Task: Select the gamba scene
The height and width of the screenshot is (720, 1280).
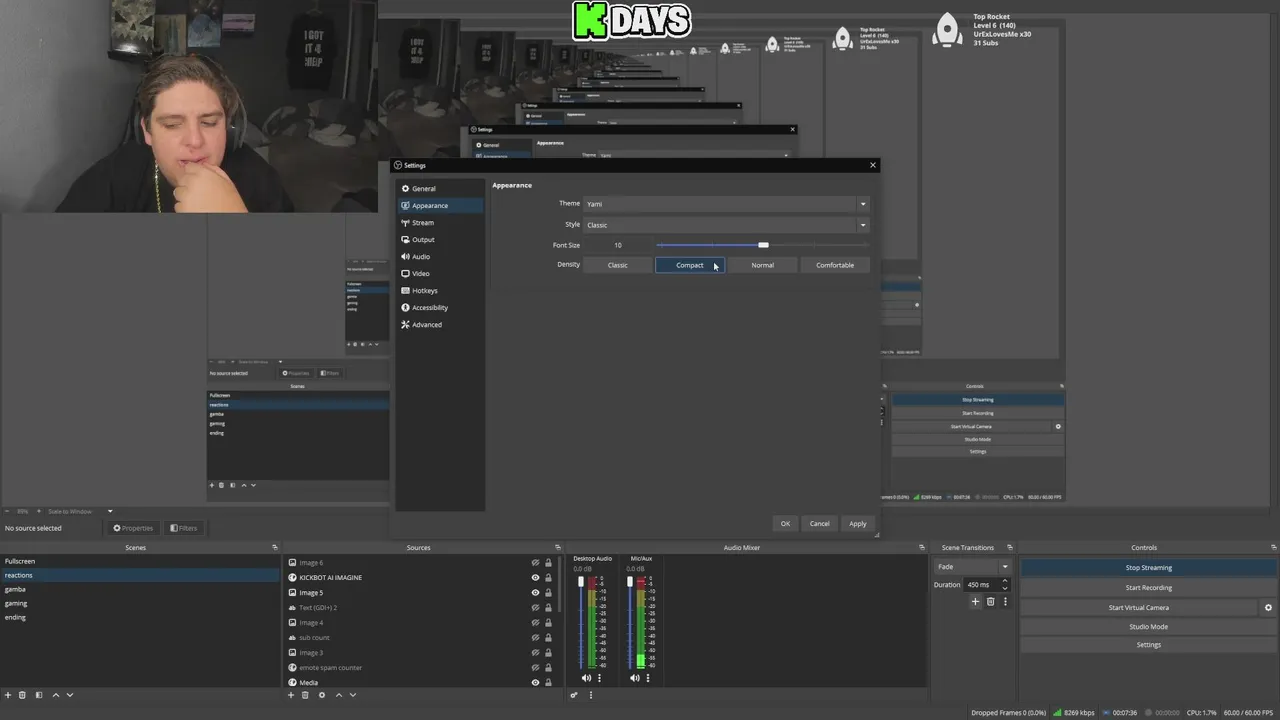Action: pos(140,589)
